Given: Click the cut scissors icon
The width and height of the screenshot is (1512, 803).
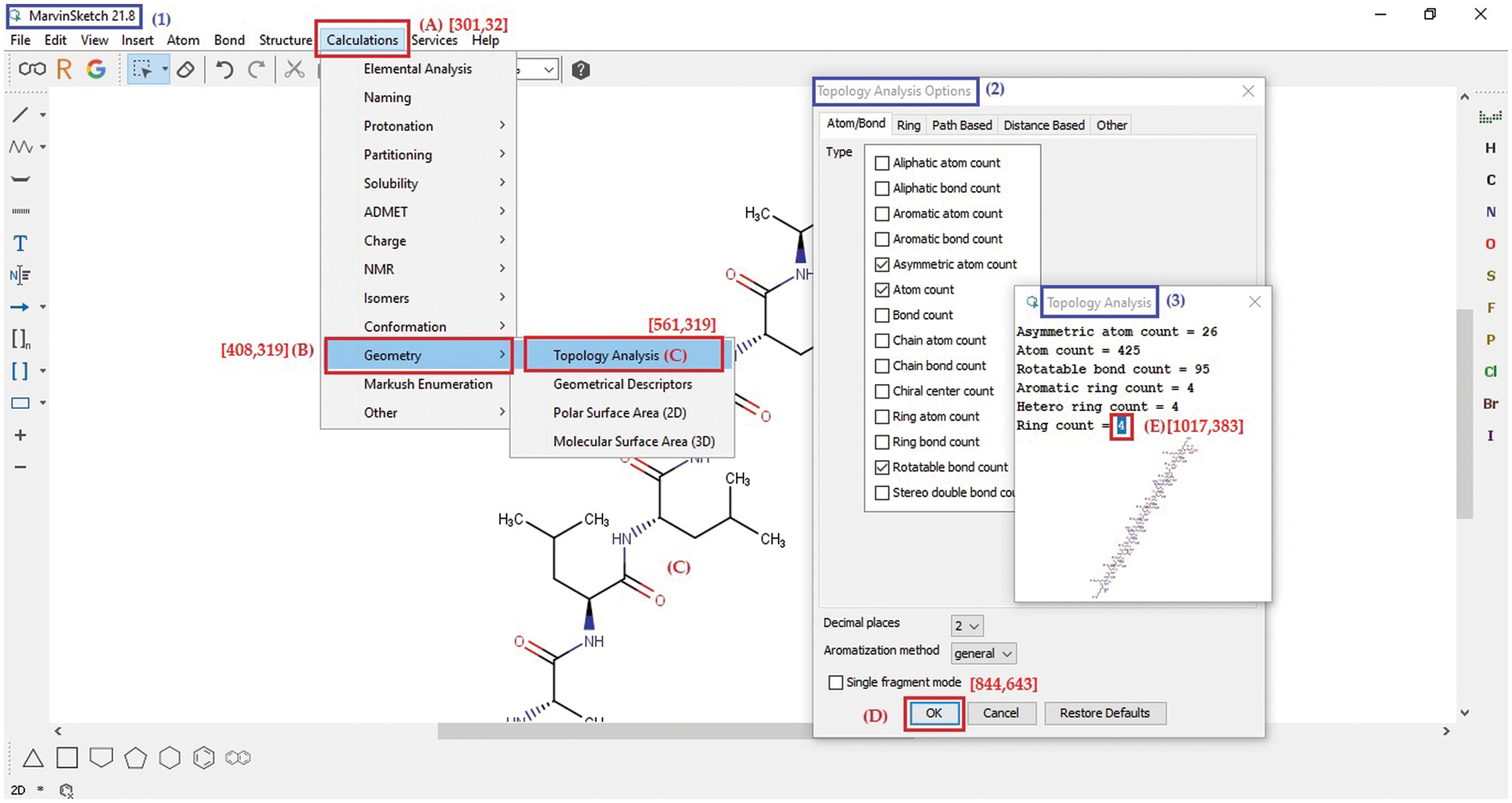Looking at the screenshot, I should click(294, 71).
